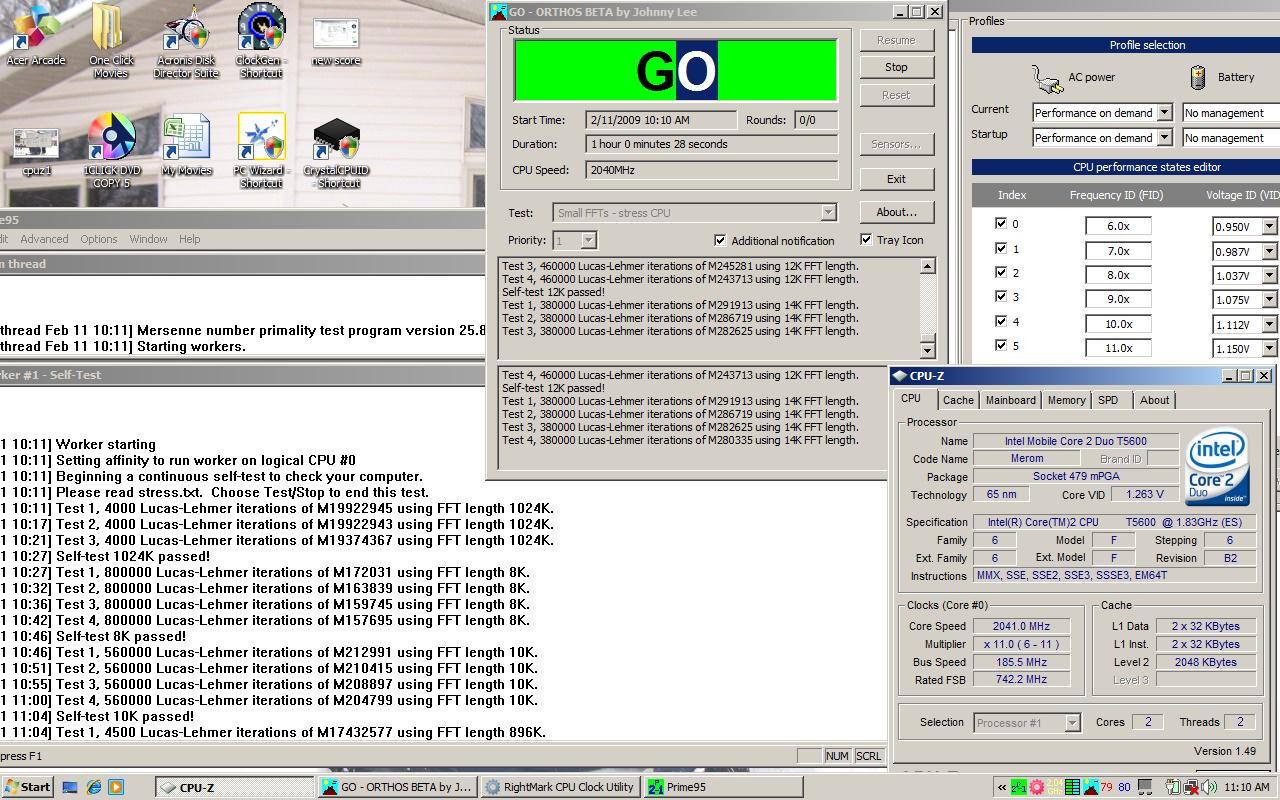Screen dimensions: 1280x800
Task: Click the pink gear tray icon
Action: tap(1037, 787)
